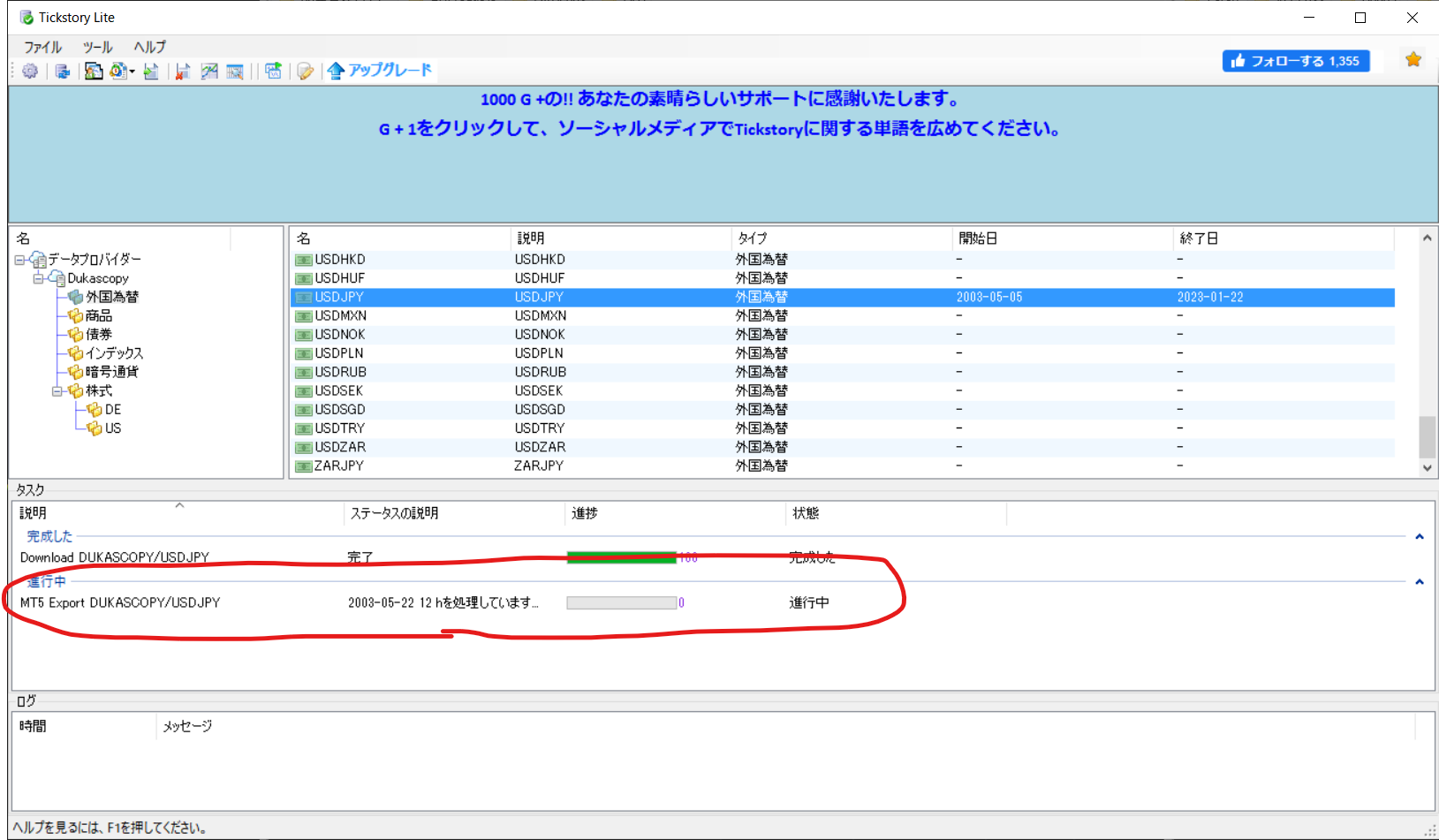
Task: Click the Download task green progress bar
Action: [x=622, y=557]
